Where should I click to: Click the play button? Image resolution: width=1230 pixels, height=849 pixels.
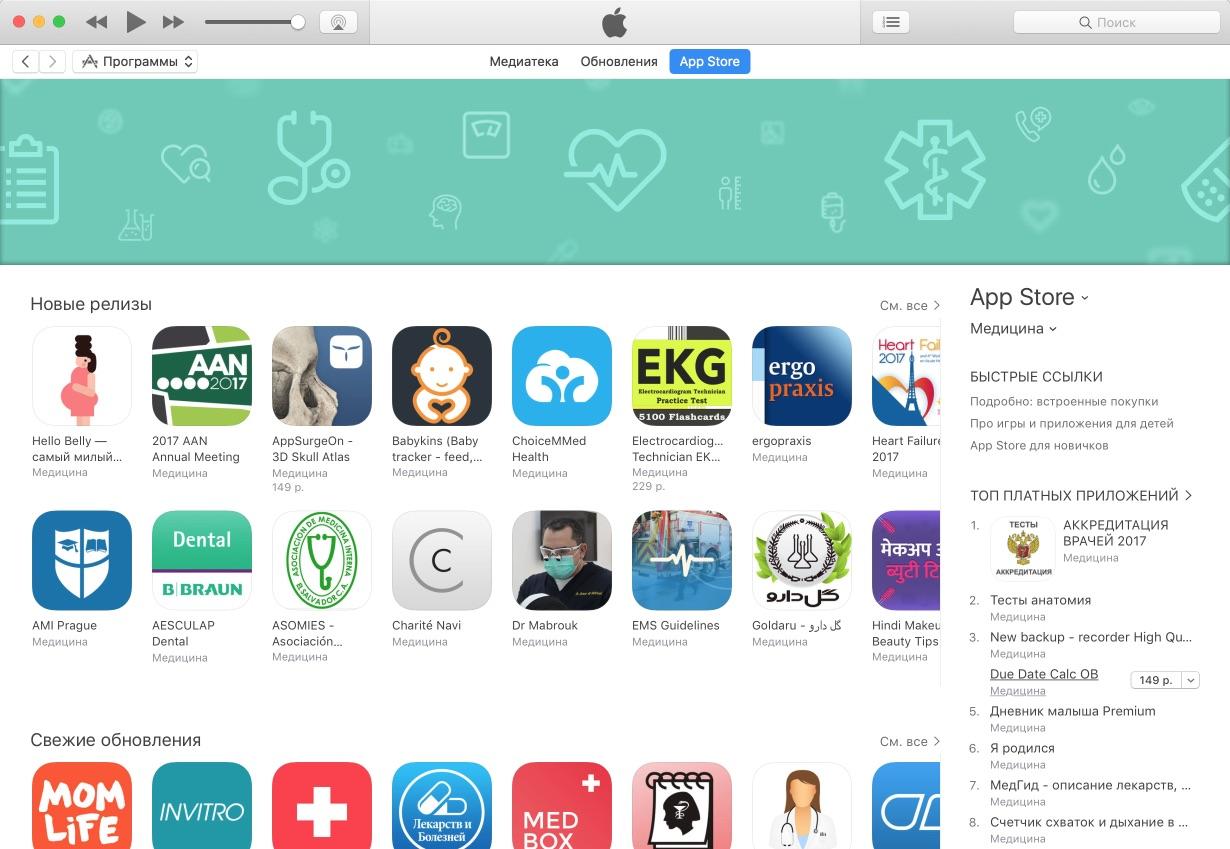pyautogui.click(x=136, y=22)
